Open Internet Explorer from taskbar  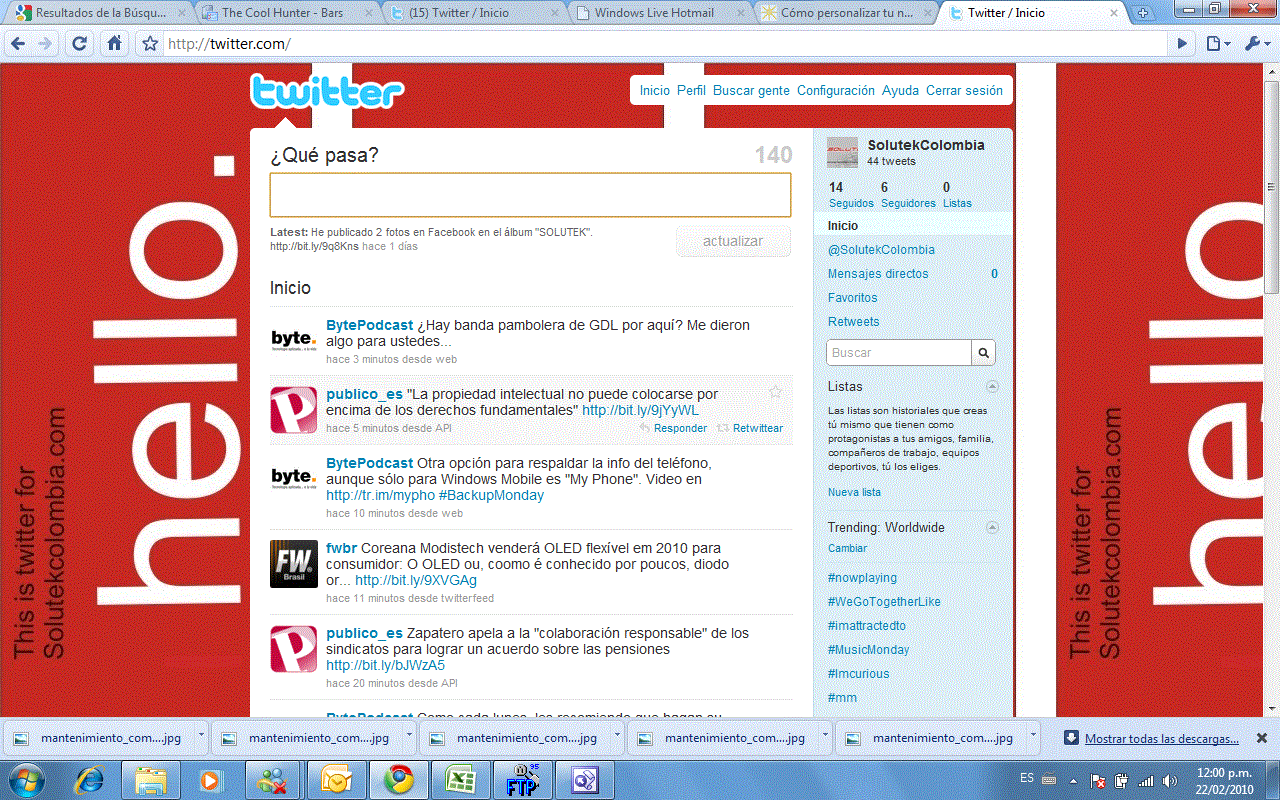(91, 779)
